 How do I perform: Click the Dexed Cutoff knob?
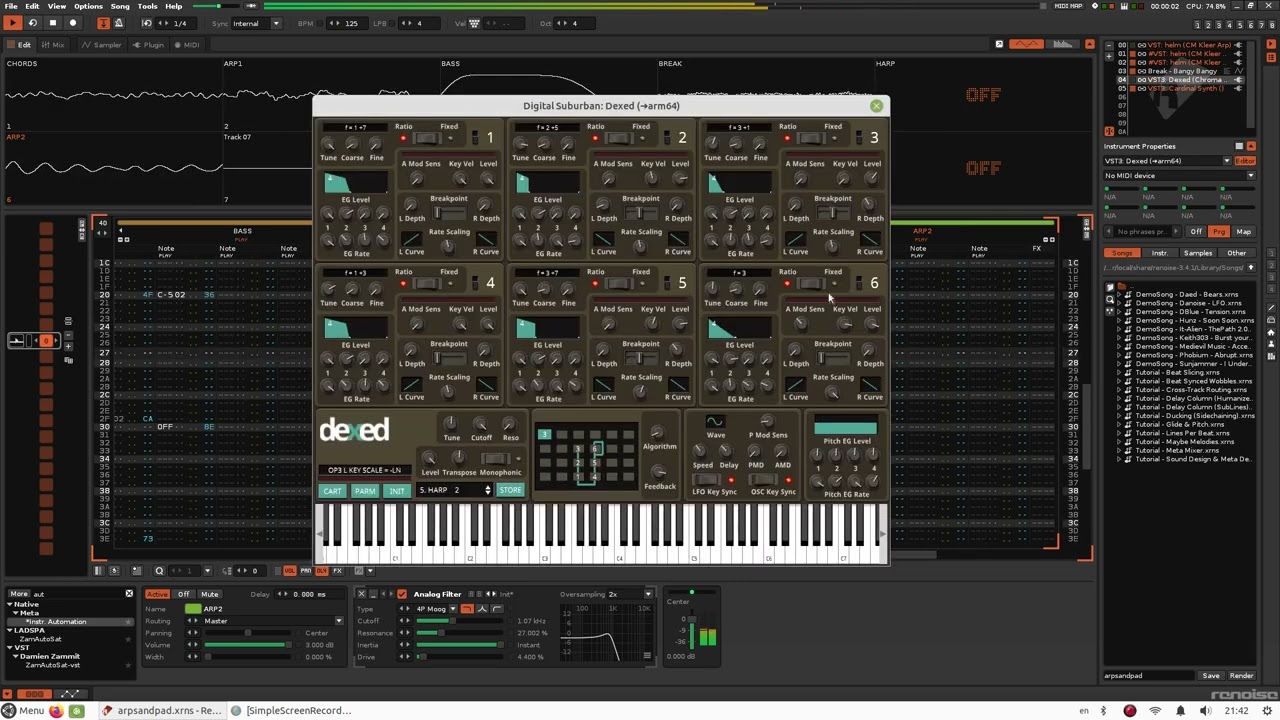tap(481, 423)
